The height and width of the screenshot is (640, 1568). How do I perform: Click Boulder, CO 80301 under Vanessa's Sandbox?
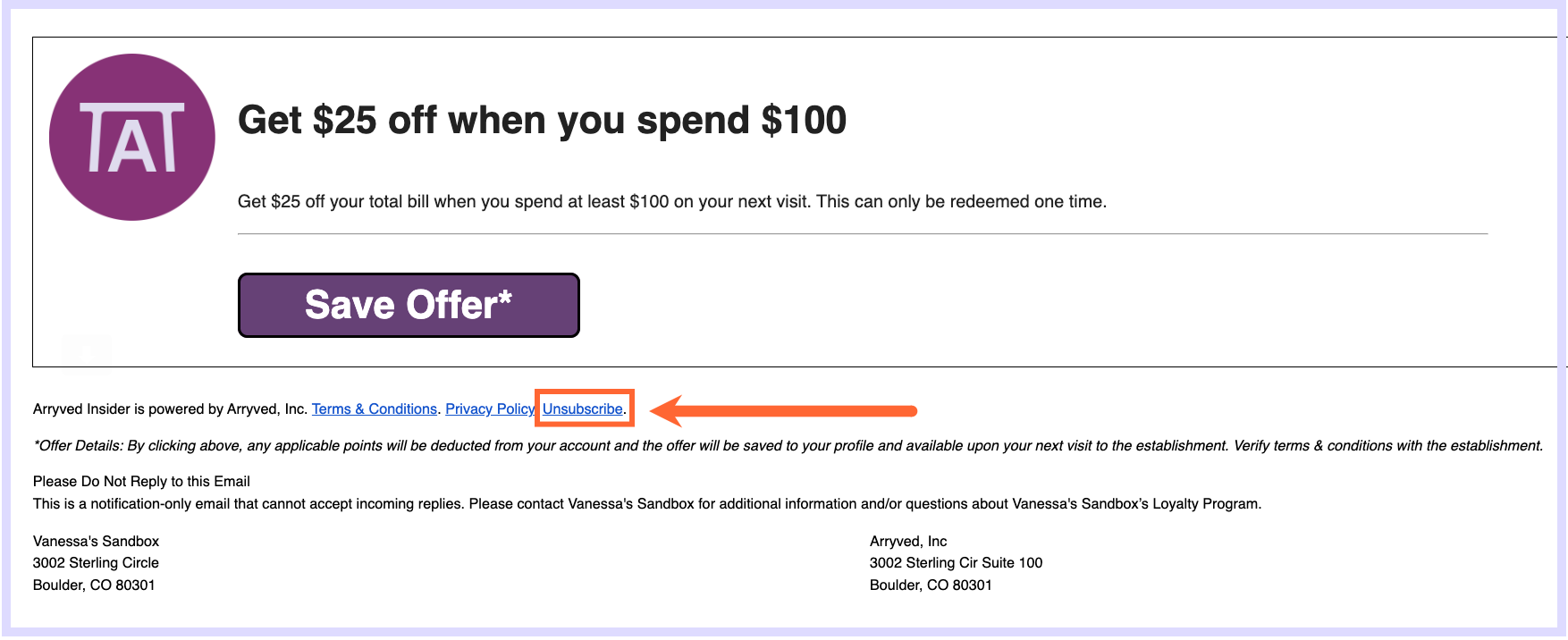pos(94,585)
